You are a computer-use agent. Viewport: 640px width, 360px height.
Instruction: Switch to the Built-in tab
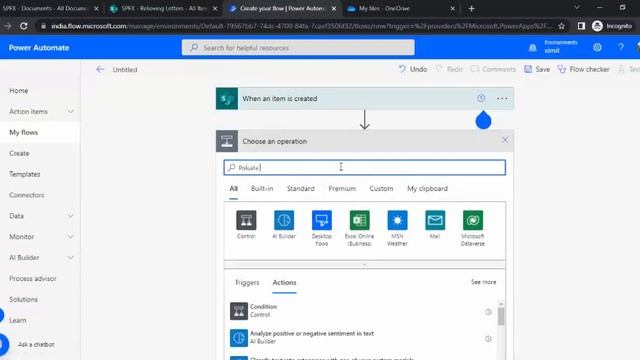click(262, 189)
